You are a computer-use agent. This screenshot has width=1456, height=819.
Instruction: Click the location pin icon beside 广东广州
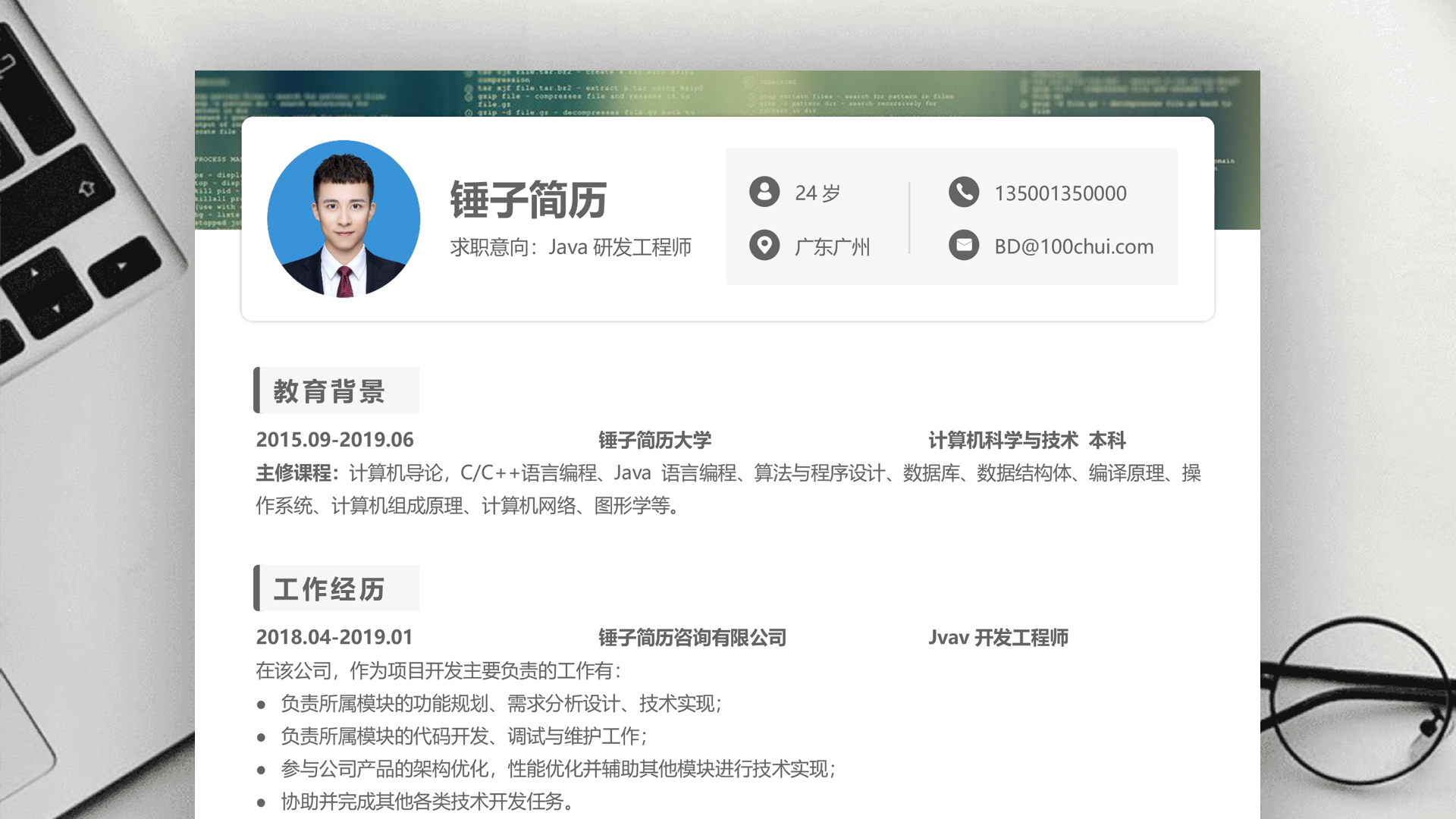[x=764, y=245]
